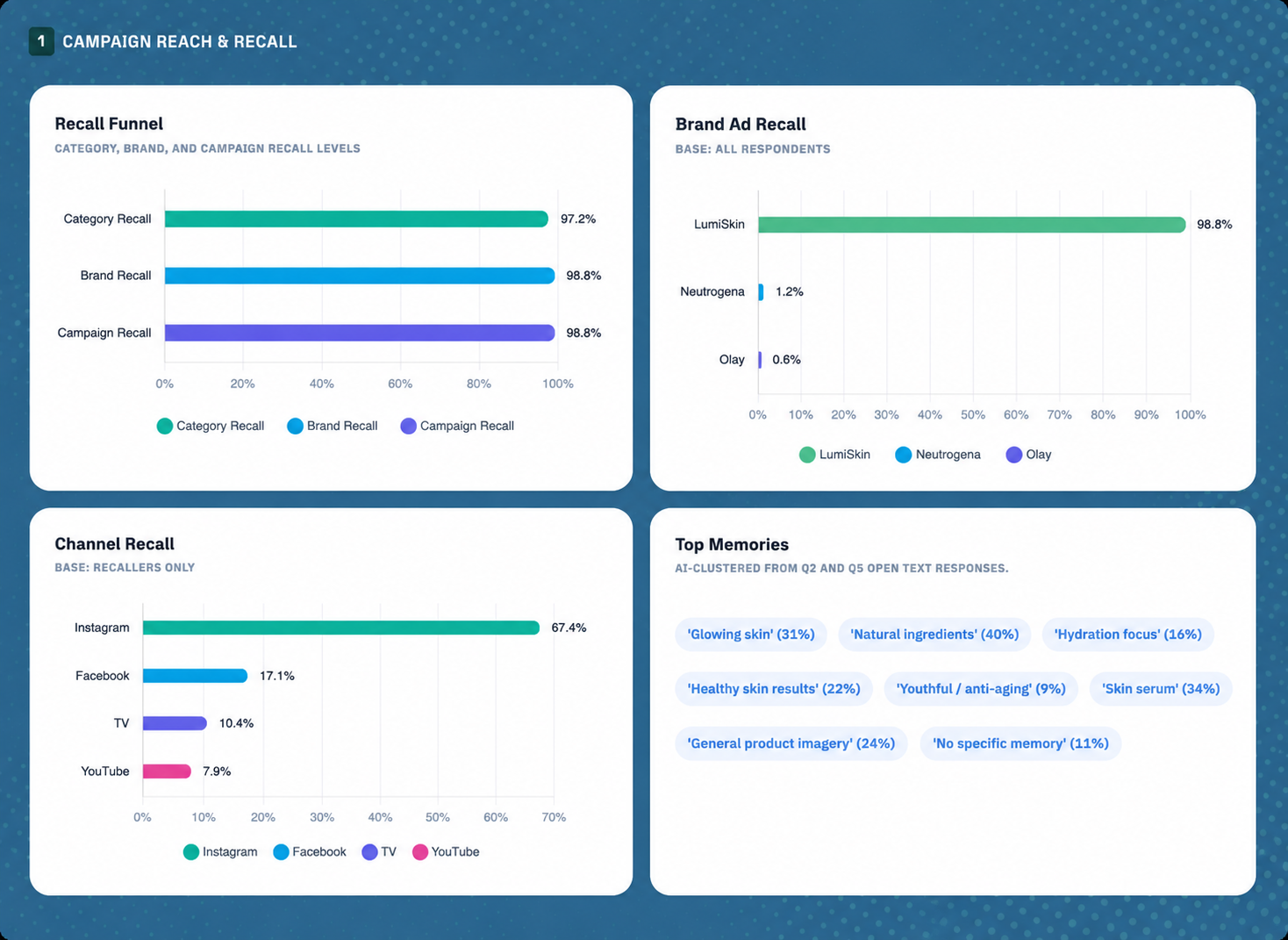Image resolution: width=1288 pixels, height=940 pixels.
Task: Select the 'Natural ingredients' (40%) memory tag
Action: (x=934, y=635)
